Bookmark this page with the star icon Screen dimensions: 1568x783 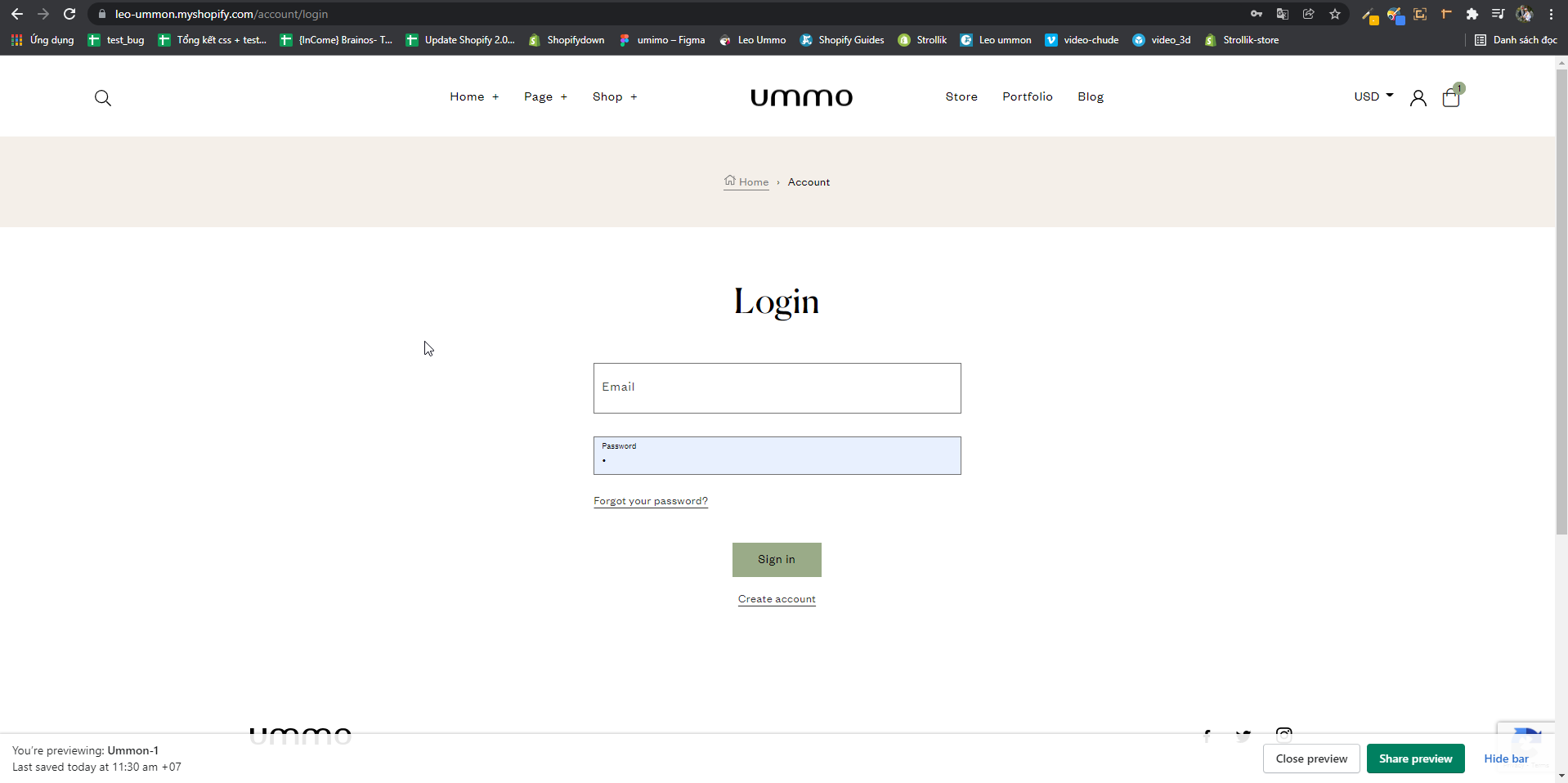(1335, 14)
